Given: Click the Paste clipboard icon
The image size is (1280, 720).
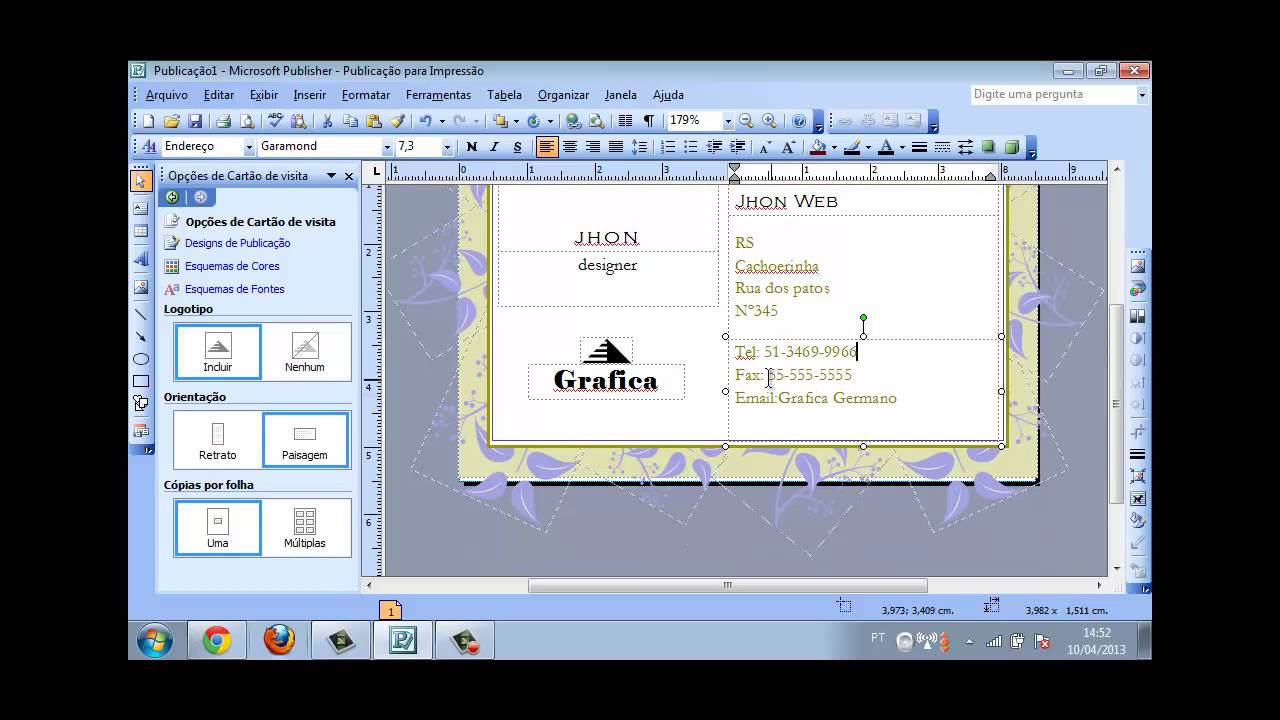Looking at the screenshot, I should 374,121.
